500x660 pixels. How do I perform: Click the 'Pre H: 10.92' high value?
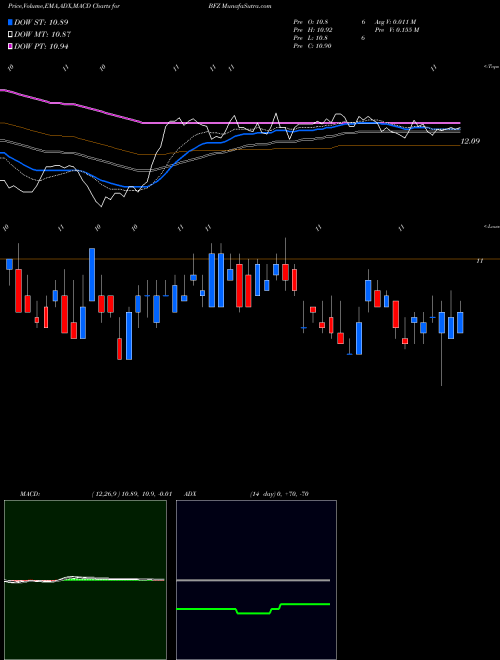(x=314, y=30)
